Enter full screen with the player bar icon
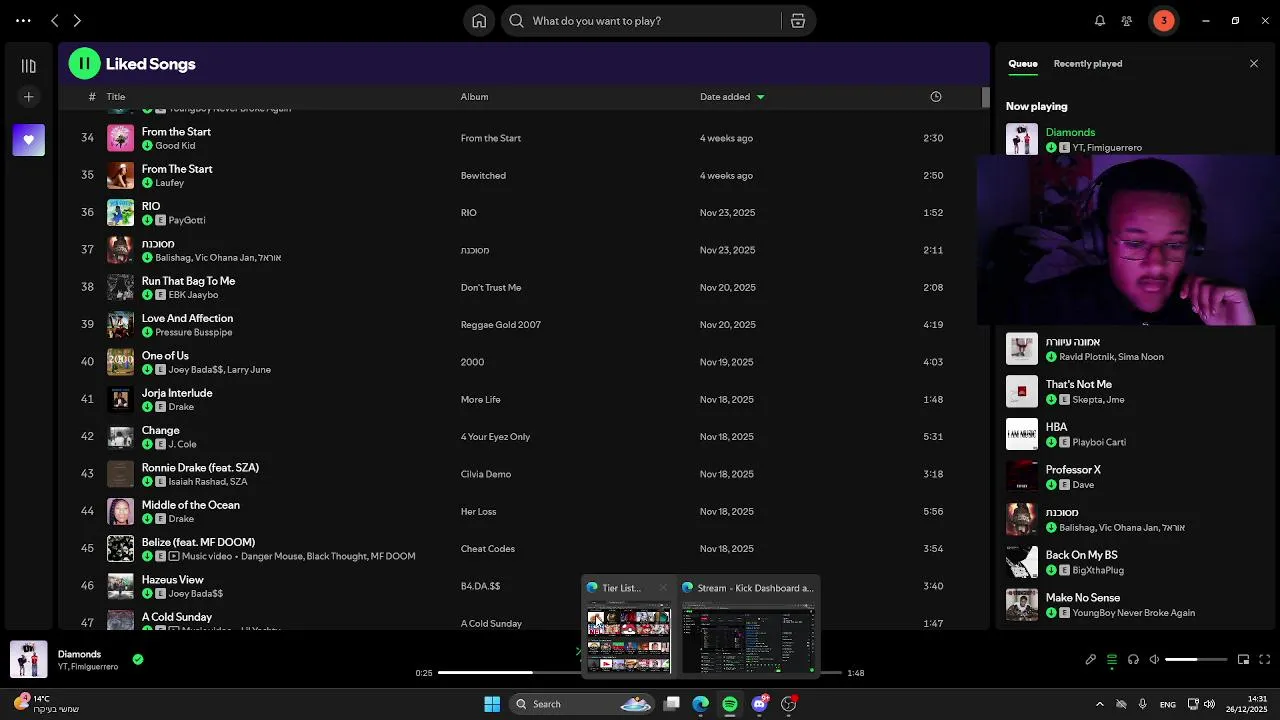The width and height of the screenshot is (1280, 720). click(1264, 660)
